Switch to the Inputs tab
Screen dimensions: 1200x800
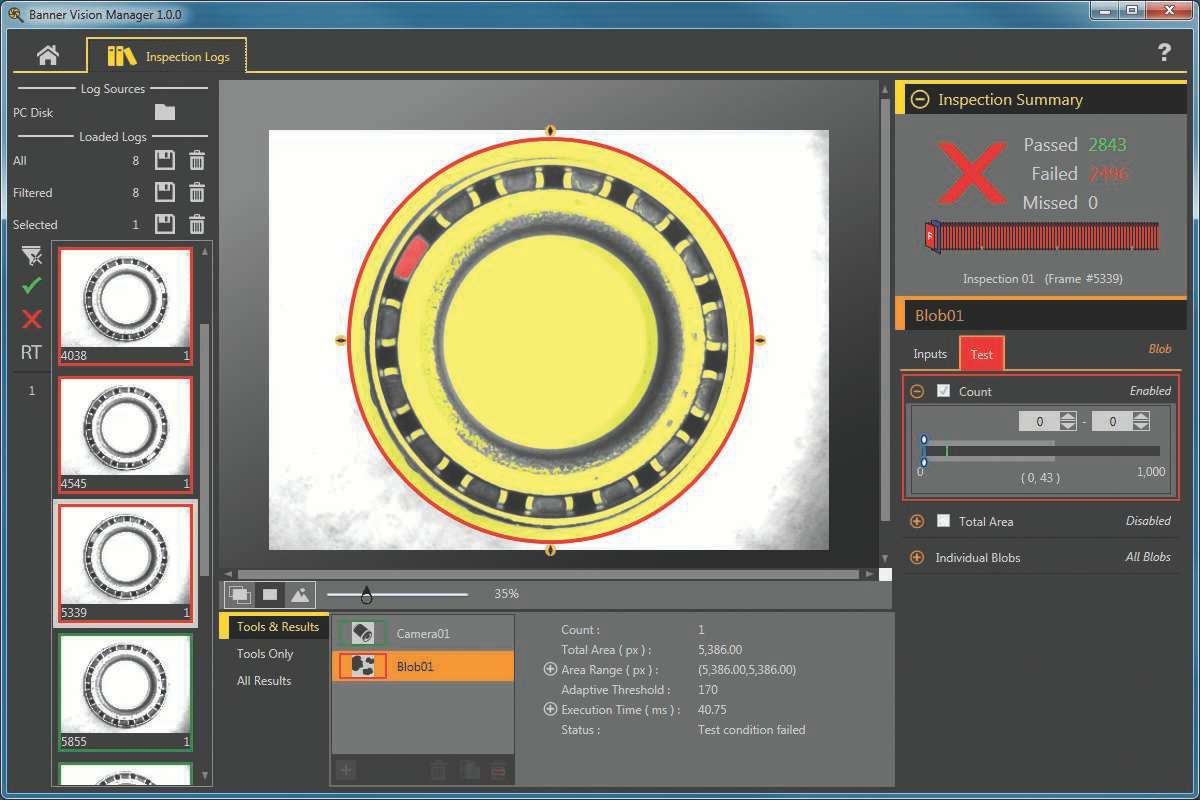click(929, 353)
